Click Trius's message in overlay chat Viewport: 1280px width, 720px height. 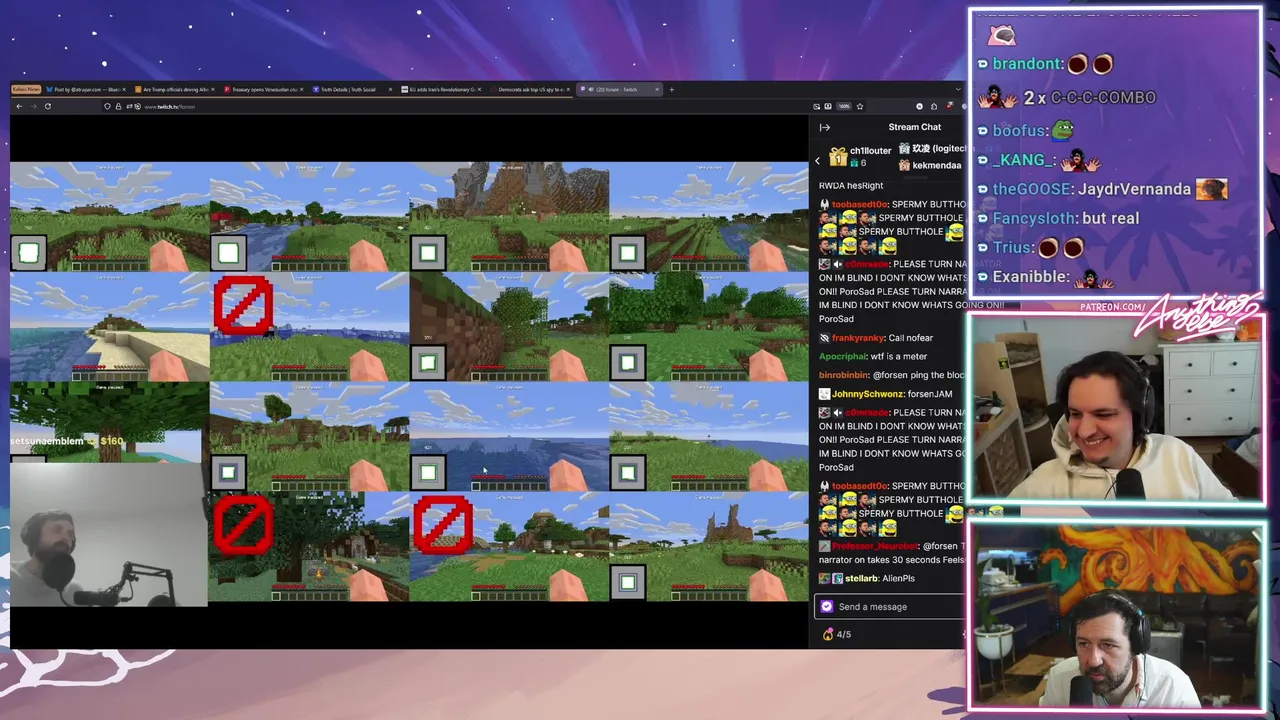pos(1031,247)
